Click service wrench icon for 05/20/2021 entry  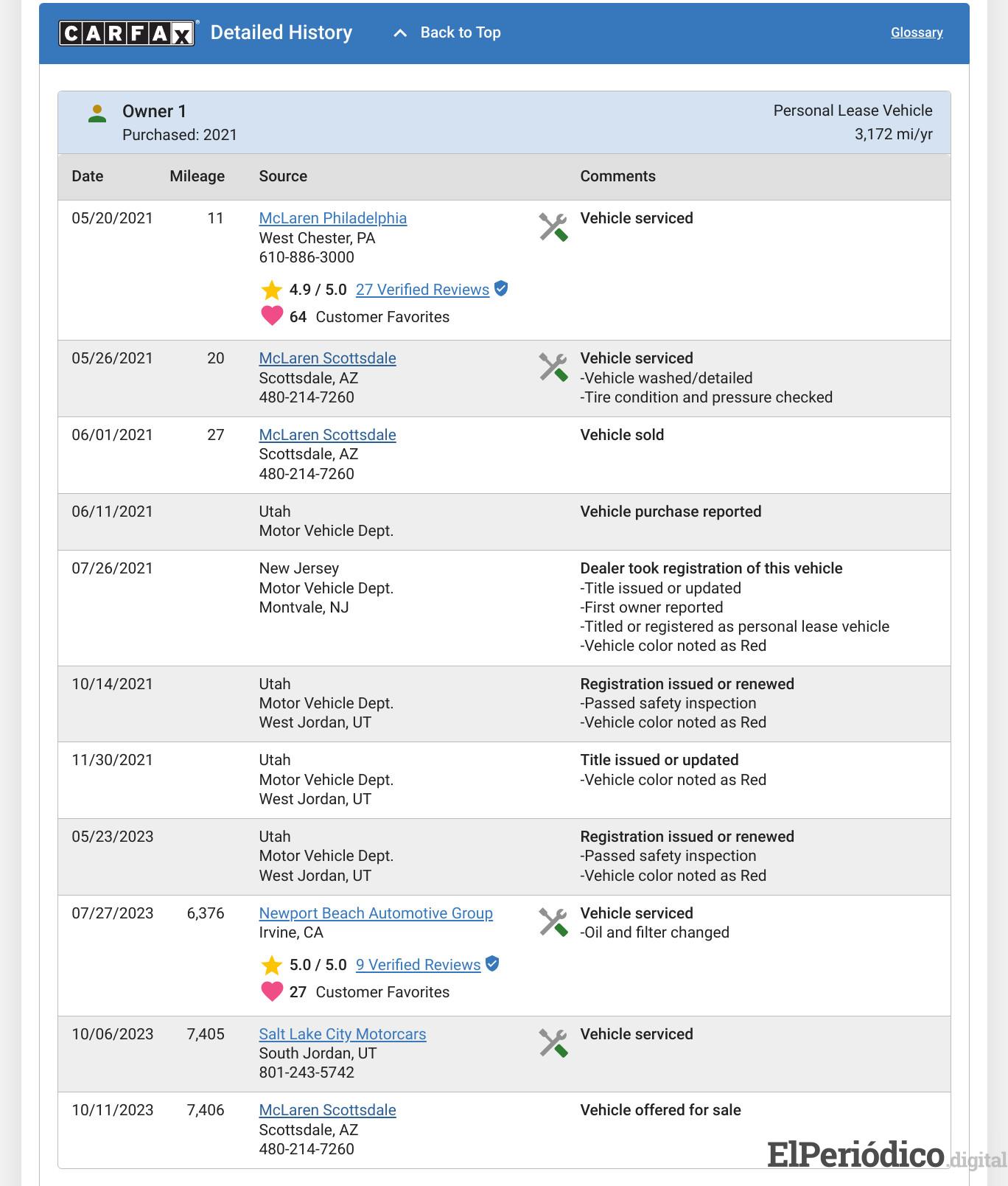click(x=553, y=228)
